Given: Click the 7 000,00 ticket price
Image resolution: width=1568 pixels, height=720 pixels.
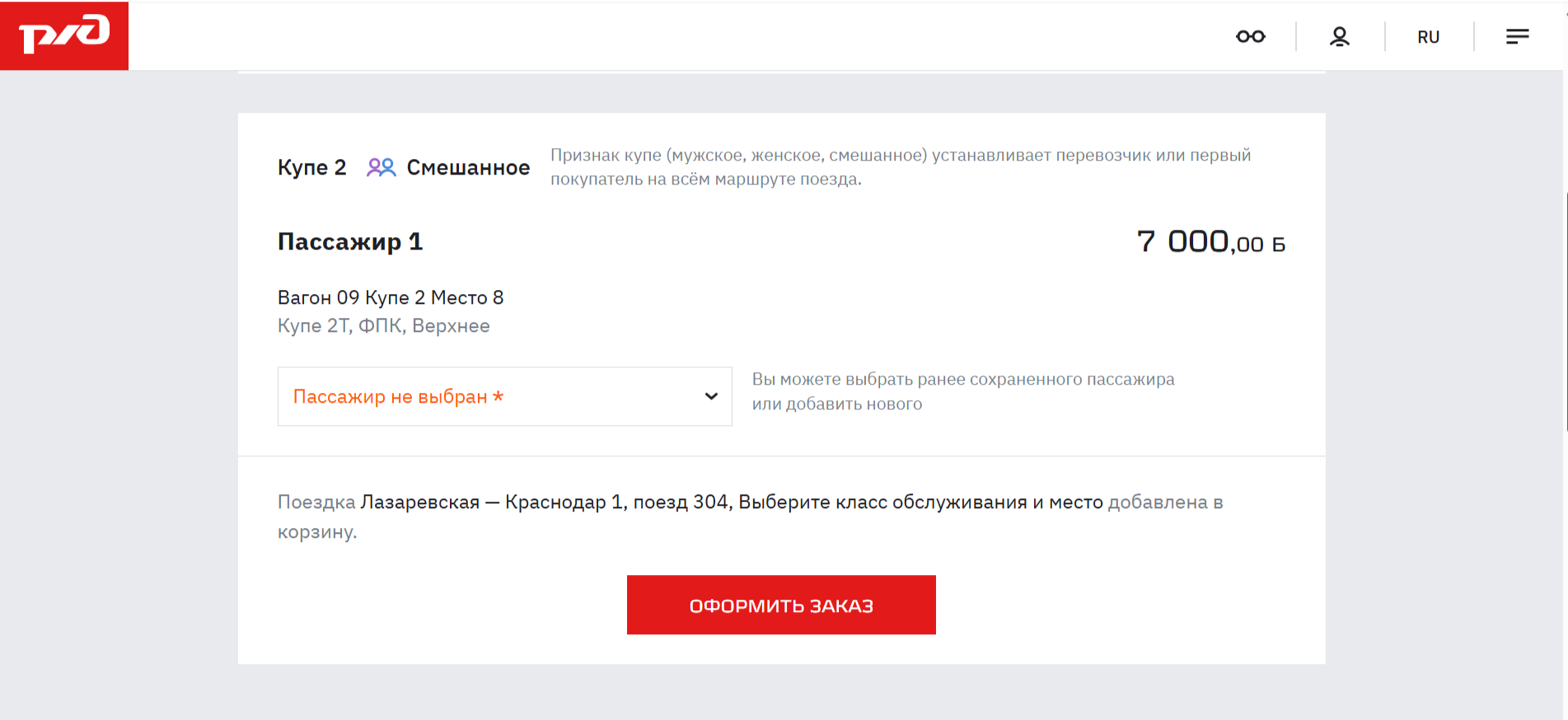Looking at the screenshot, I should (x=1210, y=242).
